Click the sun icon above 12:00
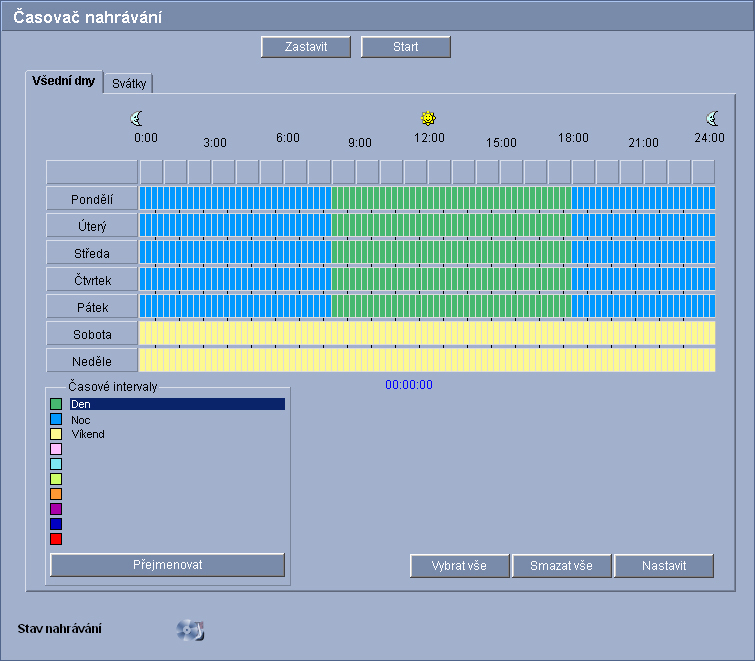Viewport: 755px width, 661px height. point(428,118)
